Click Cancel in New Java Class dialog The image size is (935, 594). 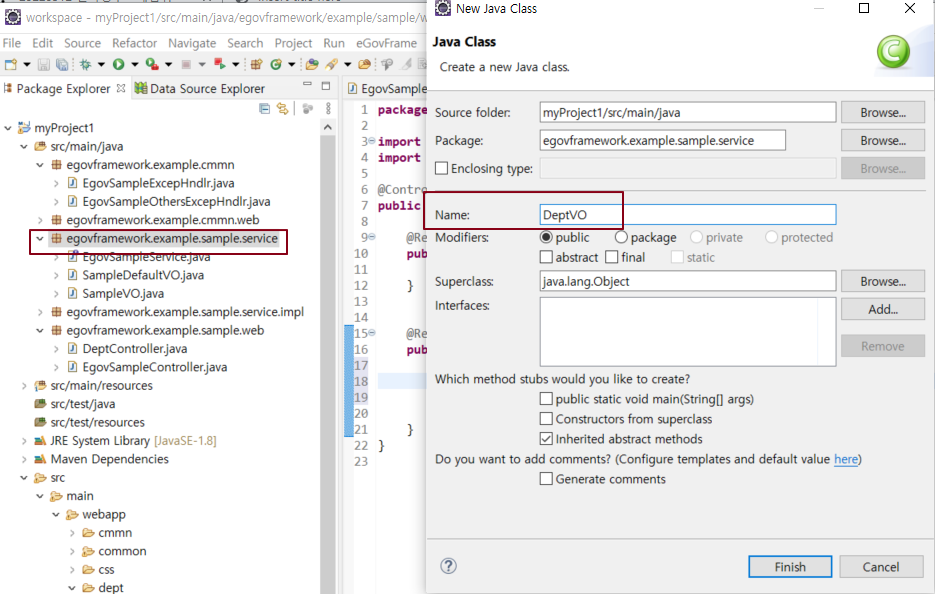click(x=881, y=567)
